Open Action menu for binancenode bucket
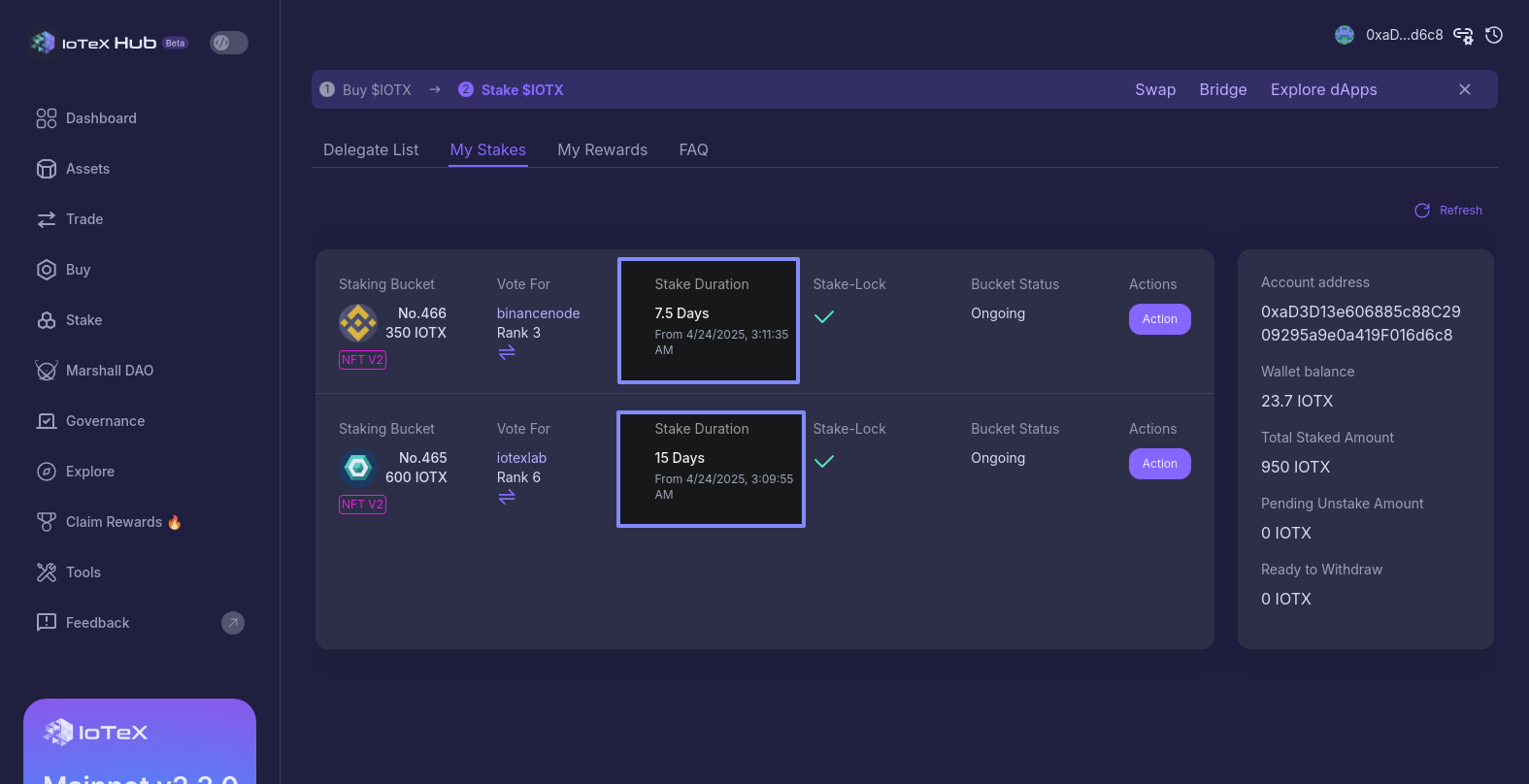The image size is (1529, 784). [x=1159, y=319]
